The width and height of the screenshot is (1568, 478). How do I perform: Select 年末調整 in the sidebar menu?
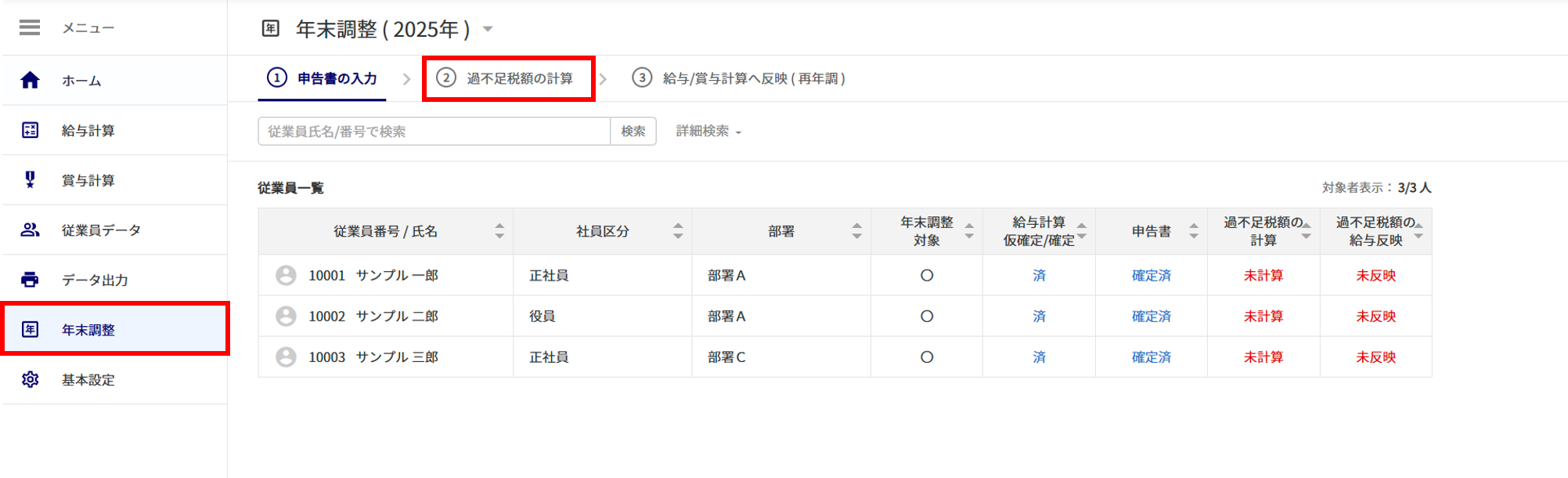point(88,330)
